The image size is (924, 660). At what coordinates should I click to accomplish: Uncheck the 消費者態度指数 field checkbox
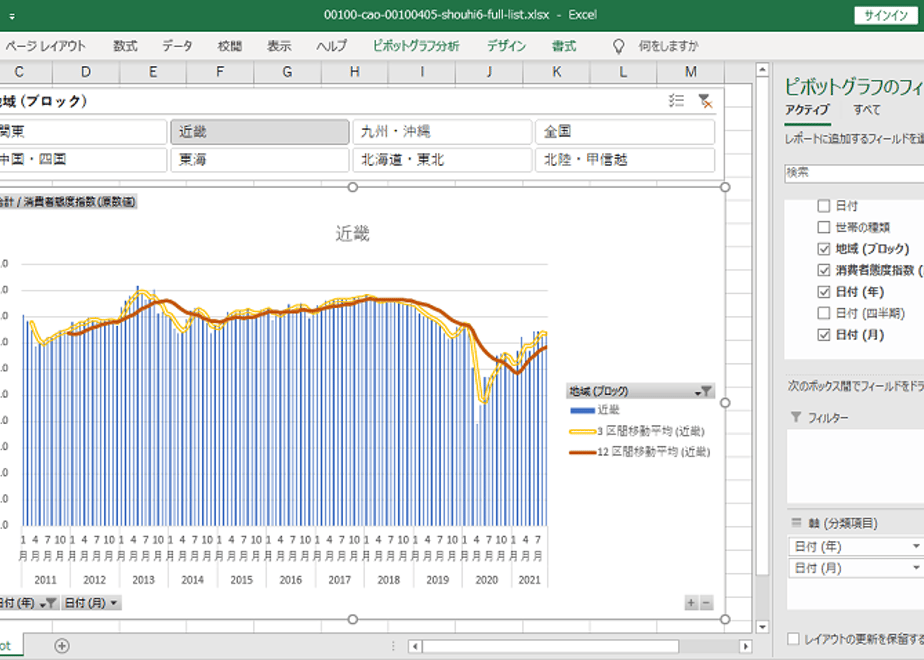coord(824,270)
